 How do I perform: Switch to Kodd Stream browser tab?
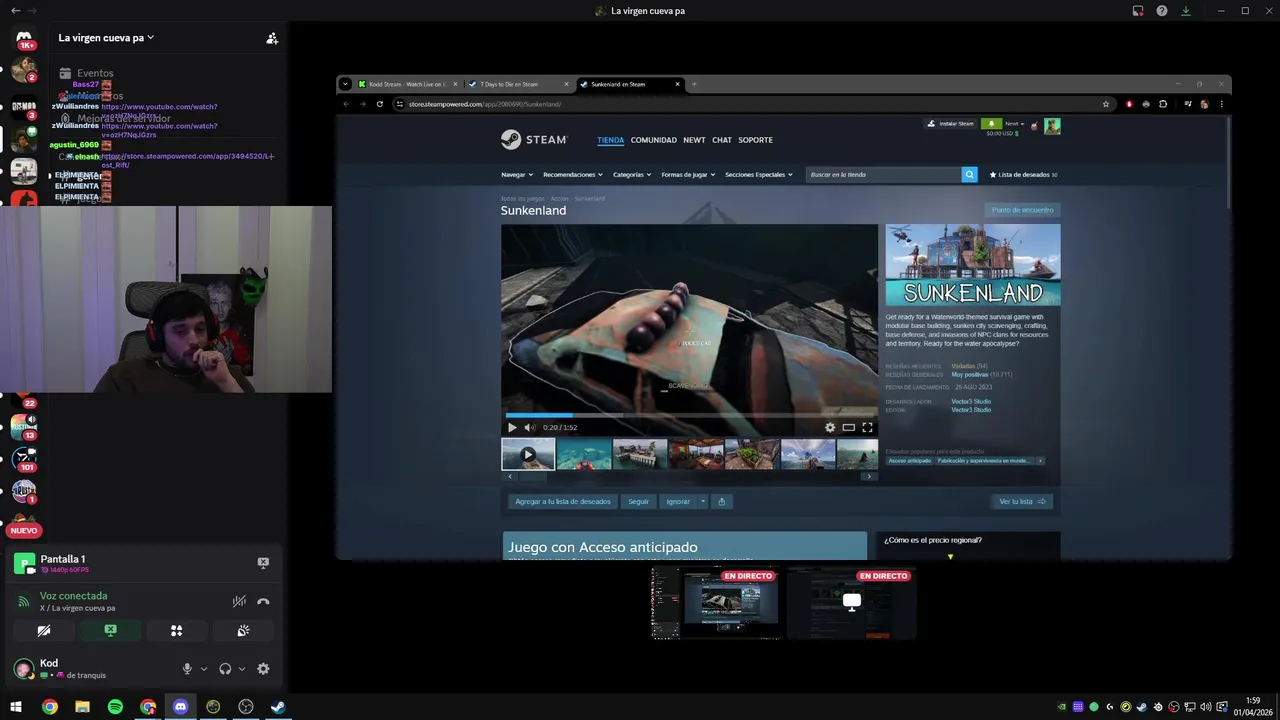(407, 84)
